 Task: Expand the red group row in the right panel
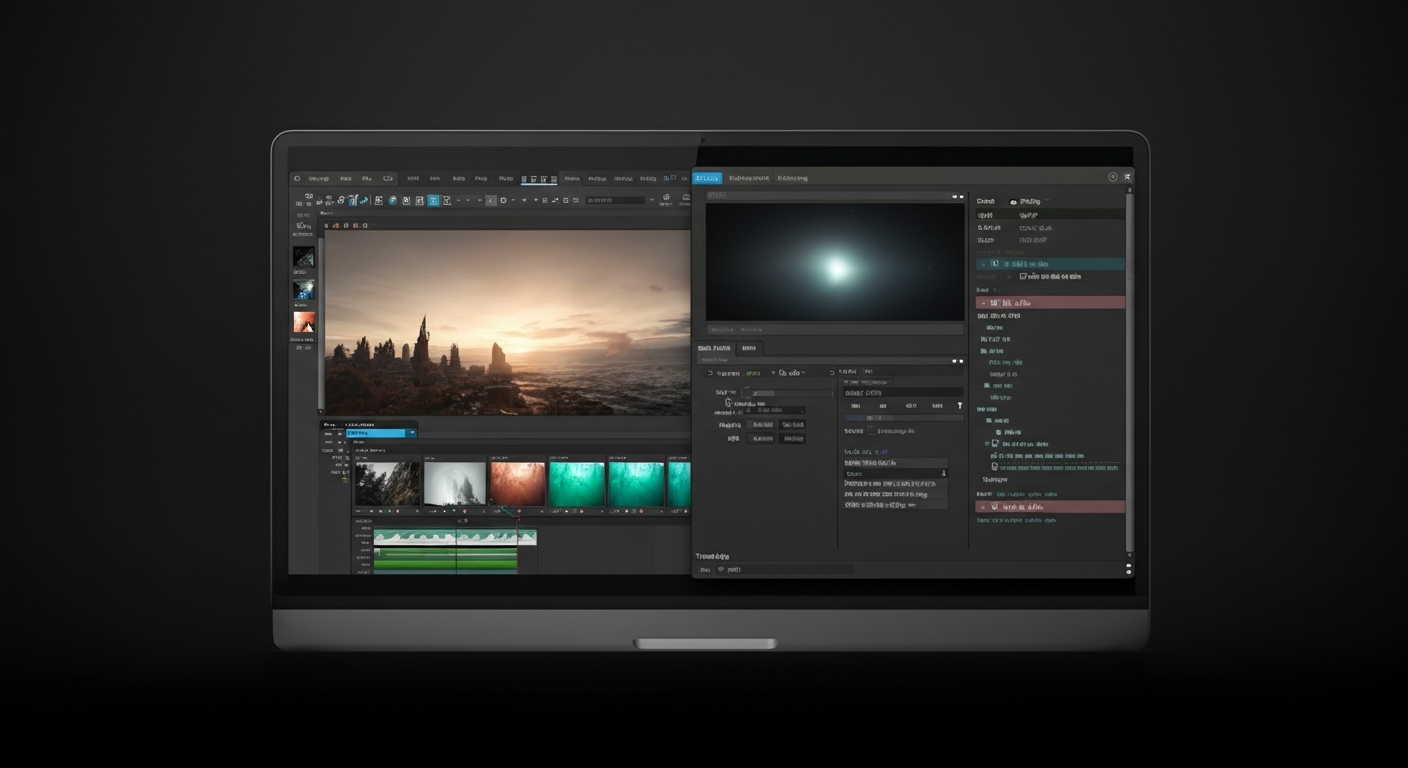click(x=985, y=301)
